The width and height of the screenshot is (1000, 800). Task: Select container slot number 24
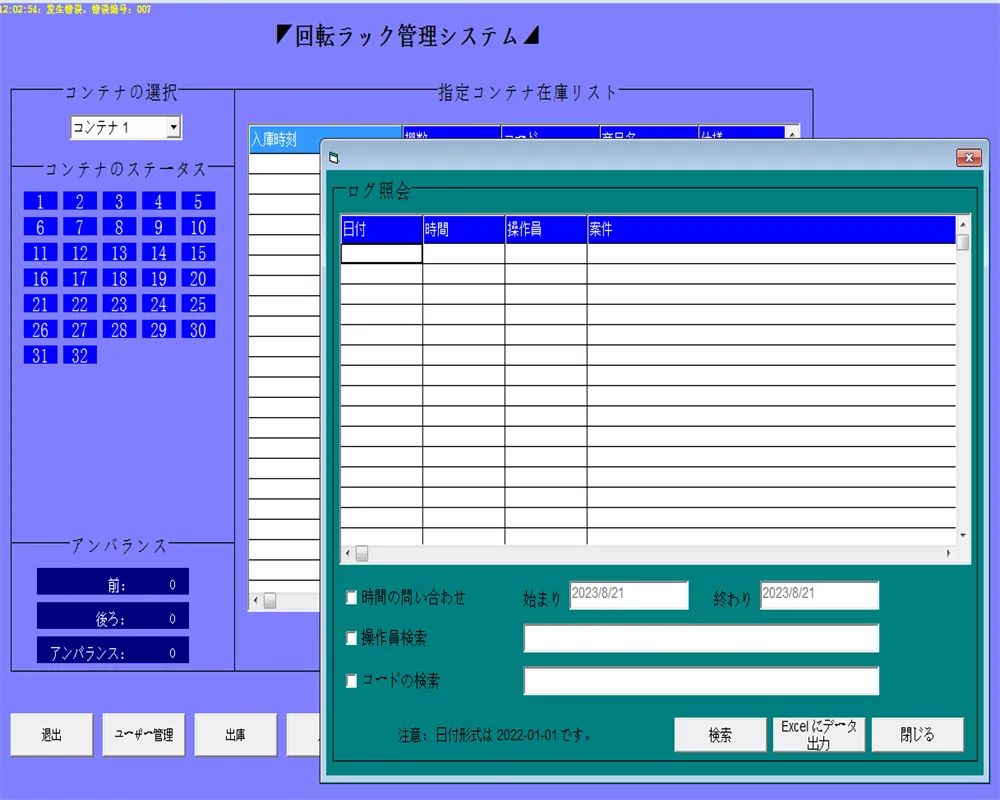[158, 304]
